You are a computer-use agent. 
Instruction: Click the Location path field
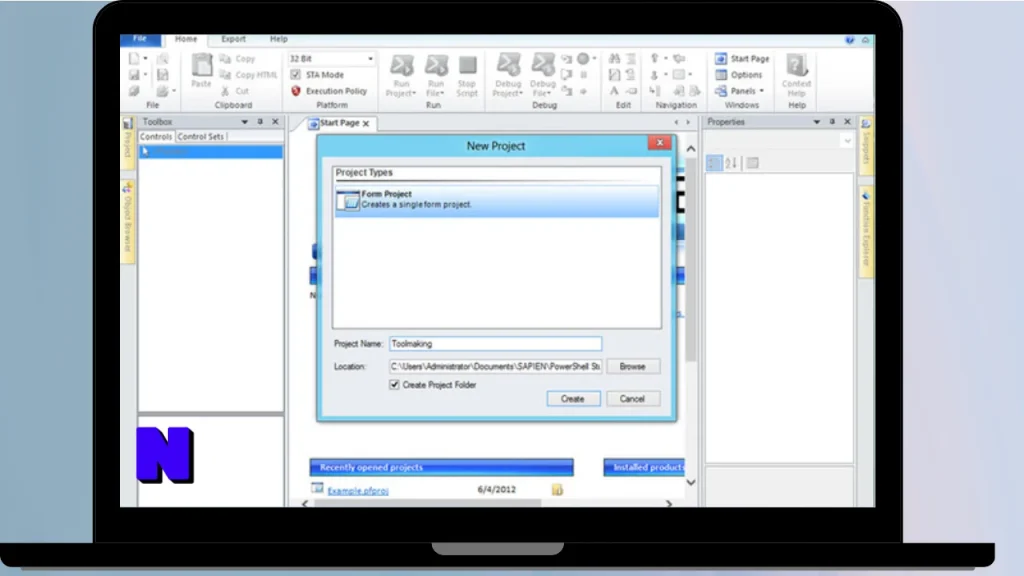(x=496, y=367)
